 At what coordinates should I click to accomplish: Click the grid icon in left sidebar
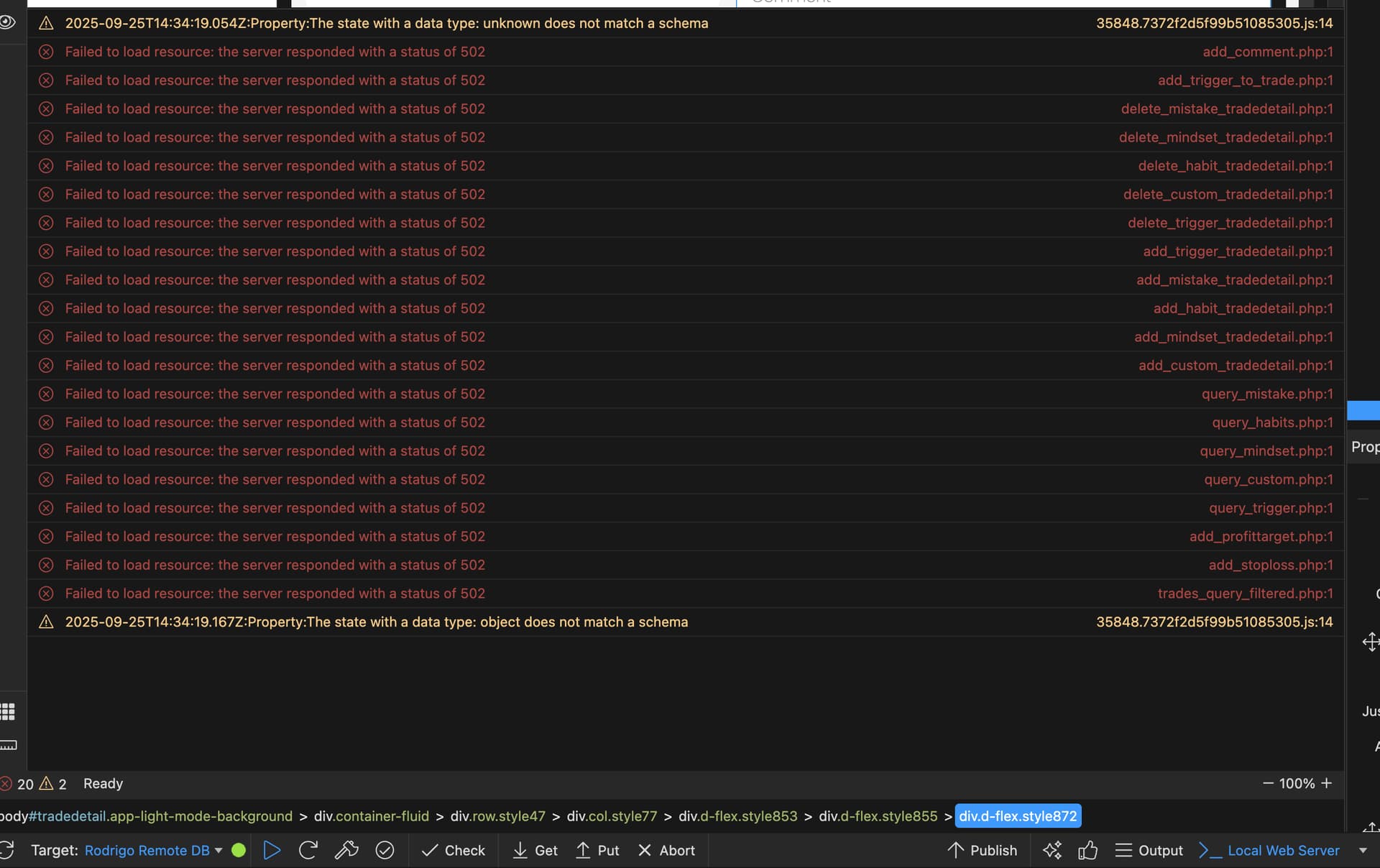tap(8, 711)
